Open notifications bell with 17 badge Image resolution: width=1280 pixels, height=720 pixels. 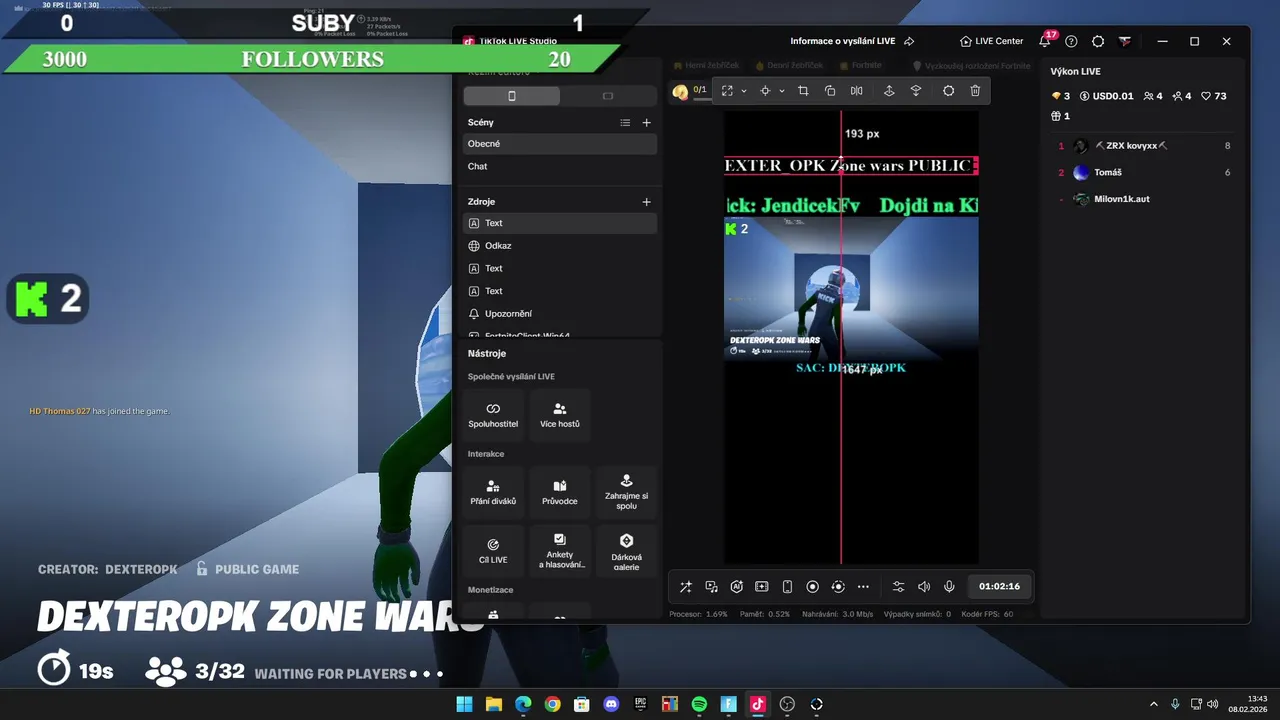[x=1045, y=41]
